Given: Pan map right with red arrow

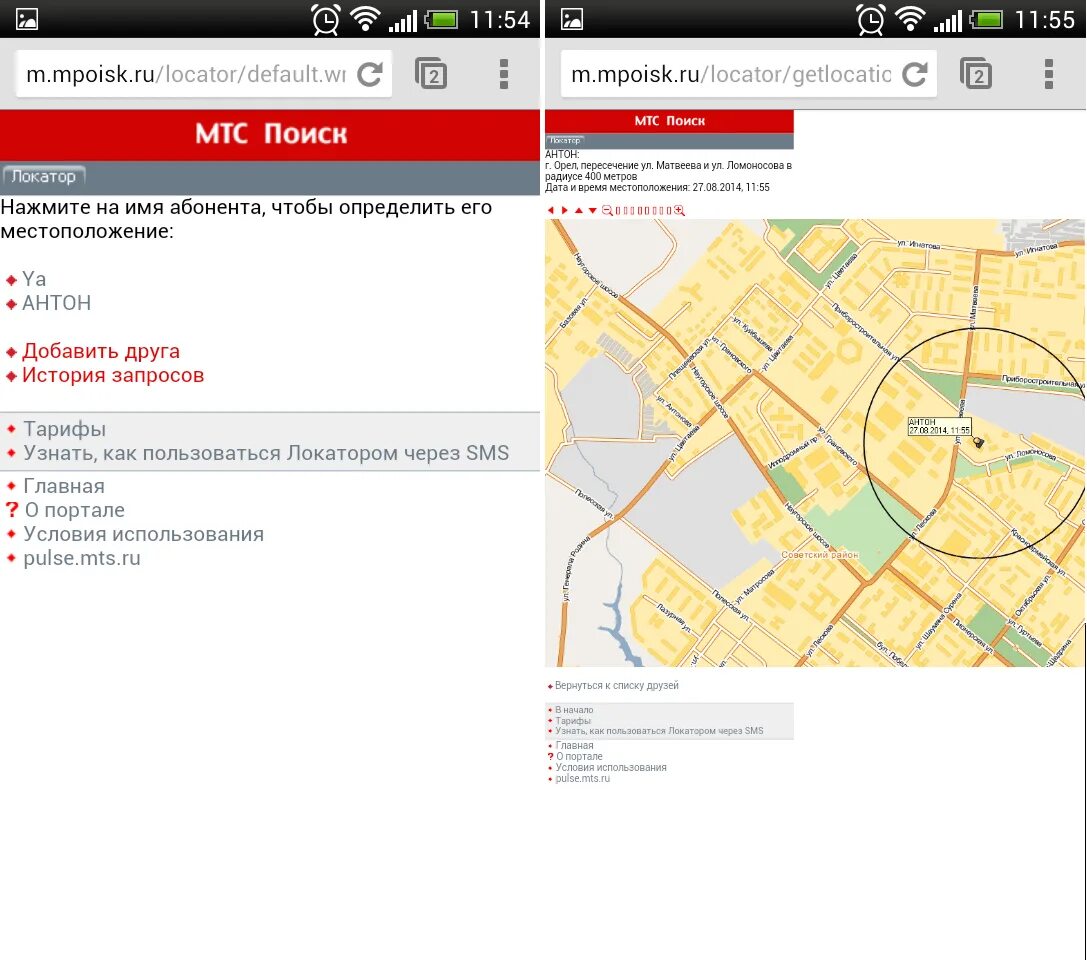Looking at the screenshot, I should pyautogui.click(x=564, y=210).
